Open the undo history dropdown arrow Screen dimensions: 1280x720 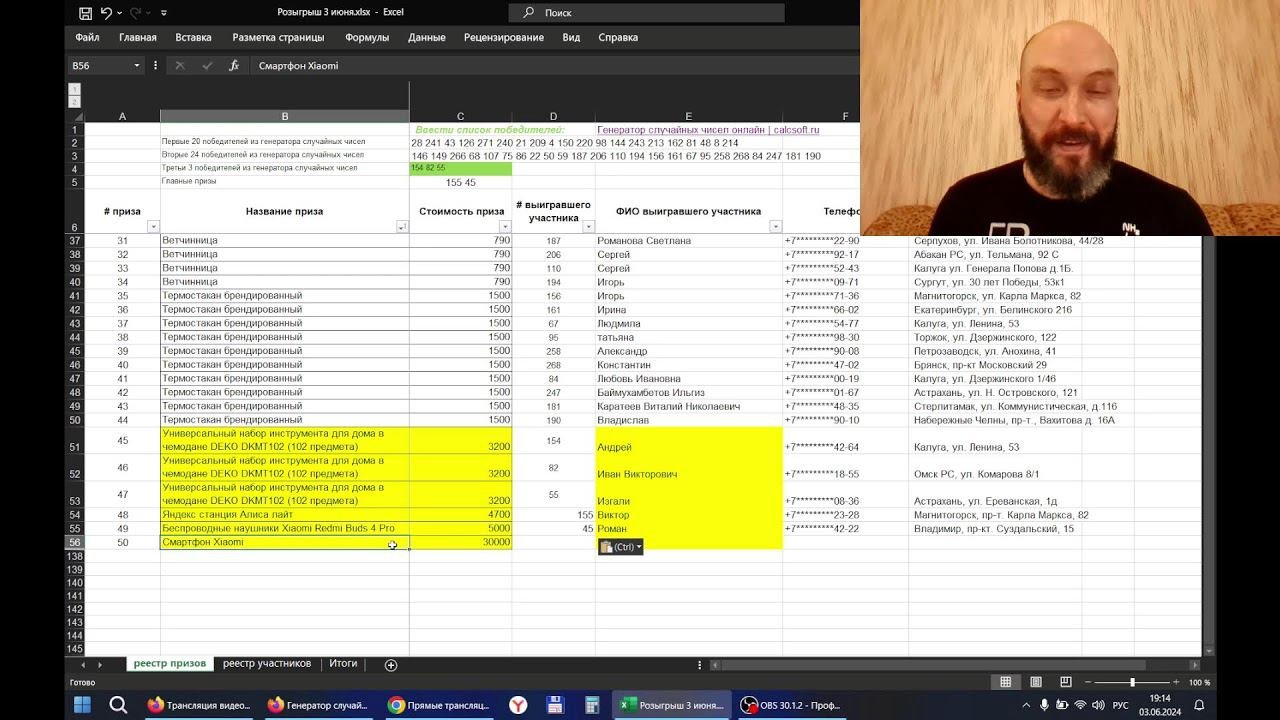pyautogui.click(x=120, y=13)
